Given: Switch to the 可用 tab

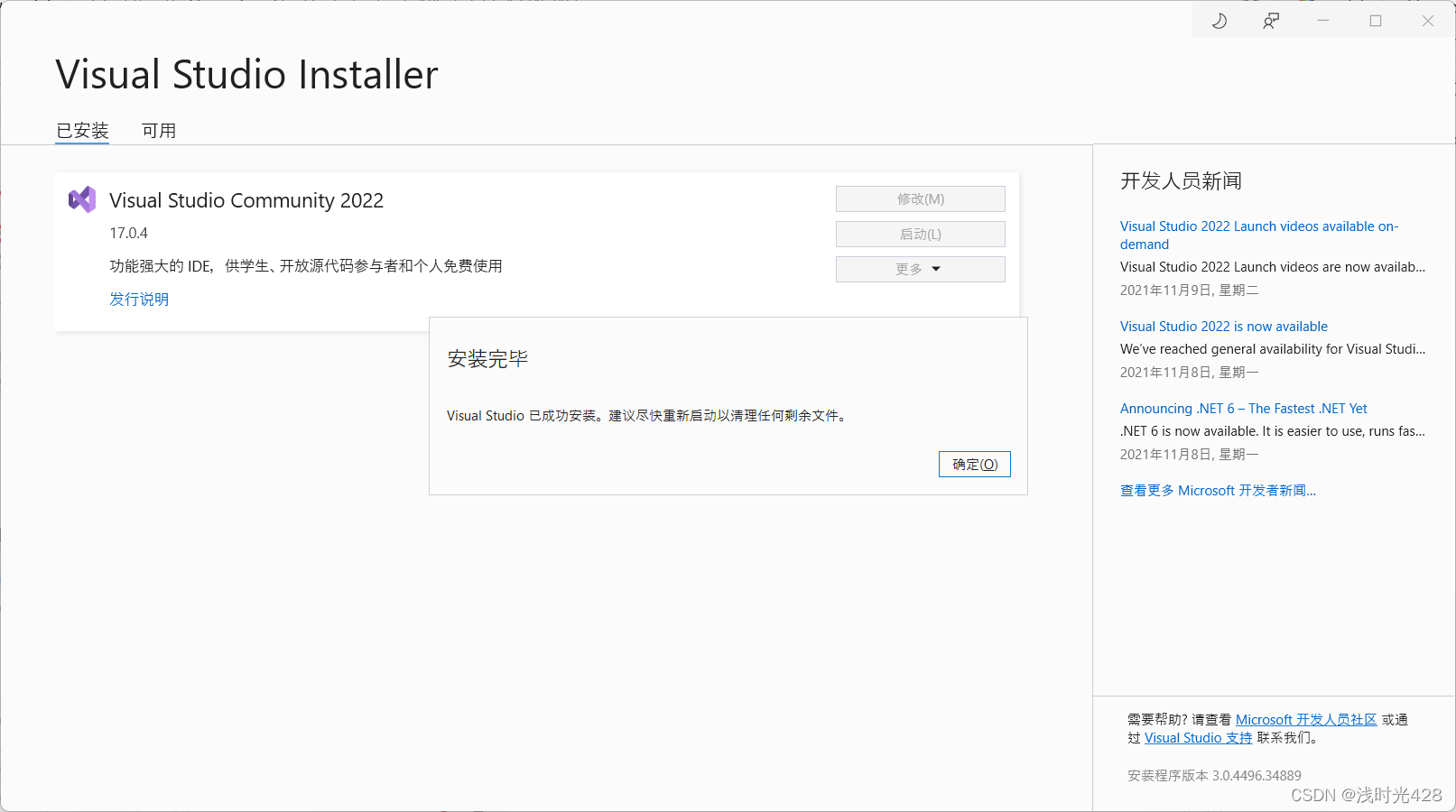Looking at the screenshot, I should click(x=159, y=130).
